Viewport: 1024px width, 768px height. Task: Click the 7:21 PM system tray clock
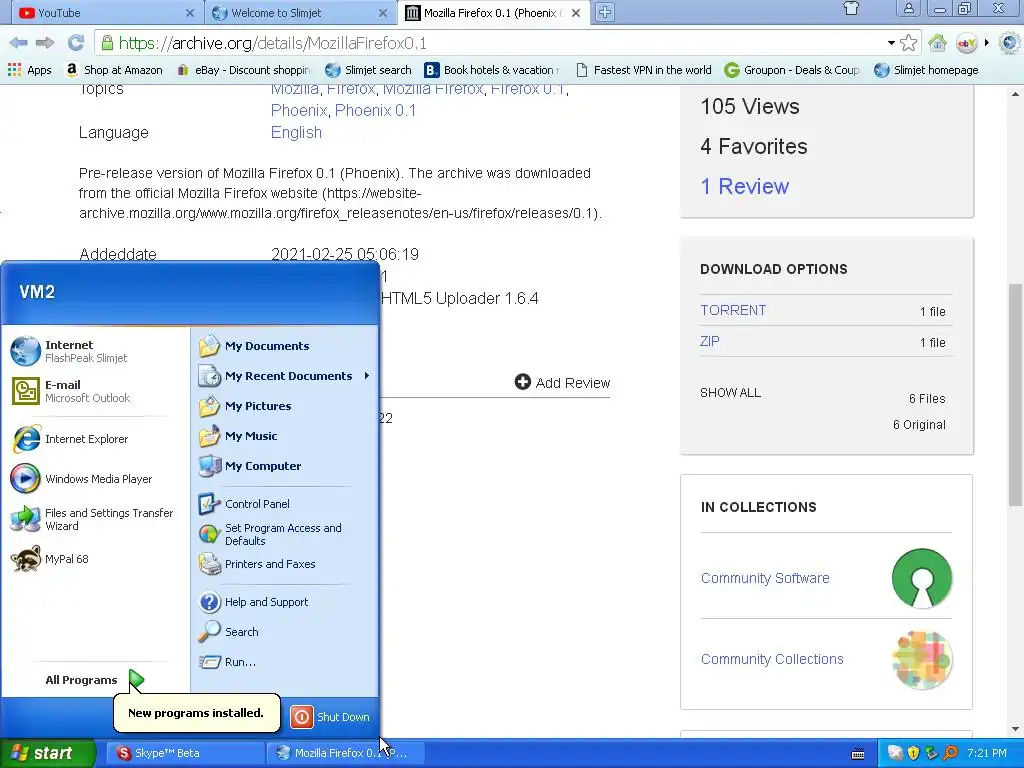tap(987, 753)
